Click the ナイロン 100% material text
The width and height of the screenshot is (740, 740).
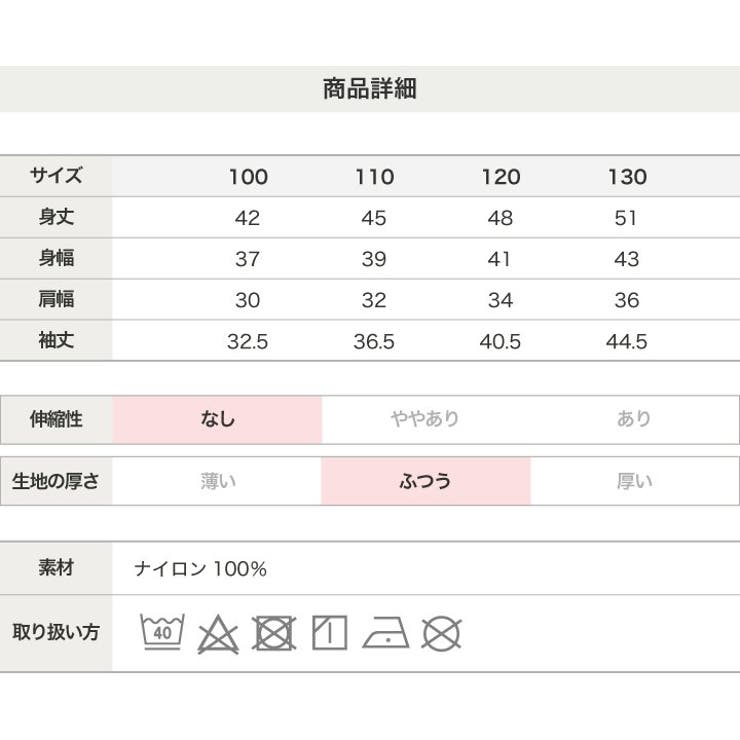click(200, 569)
